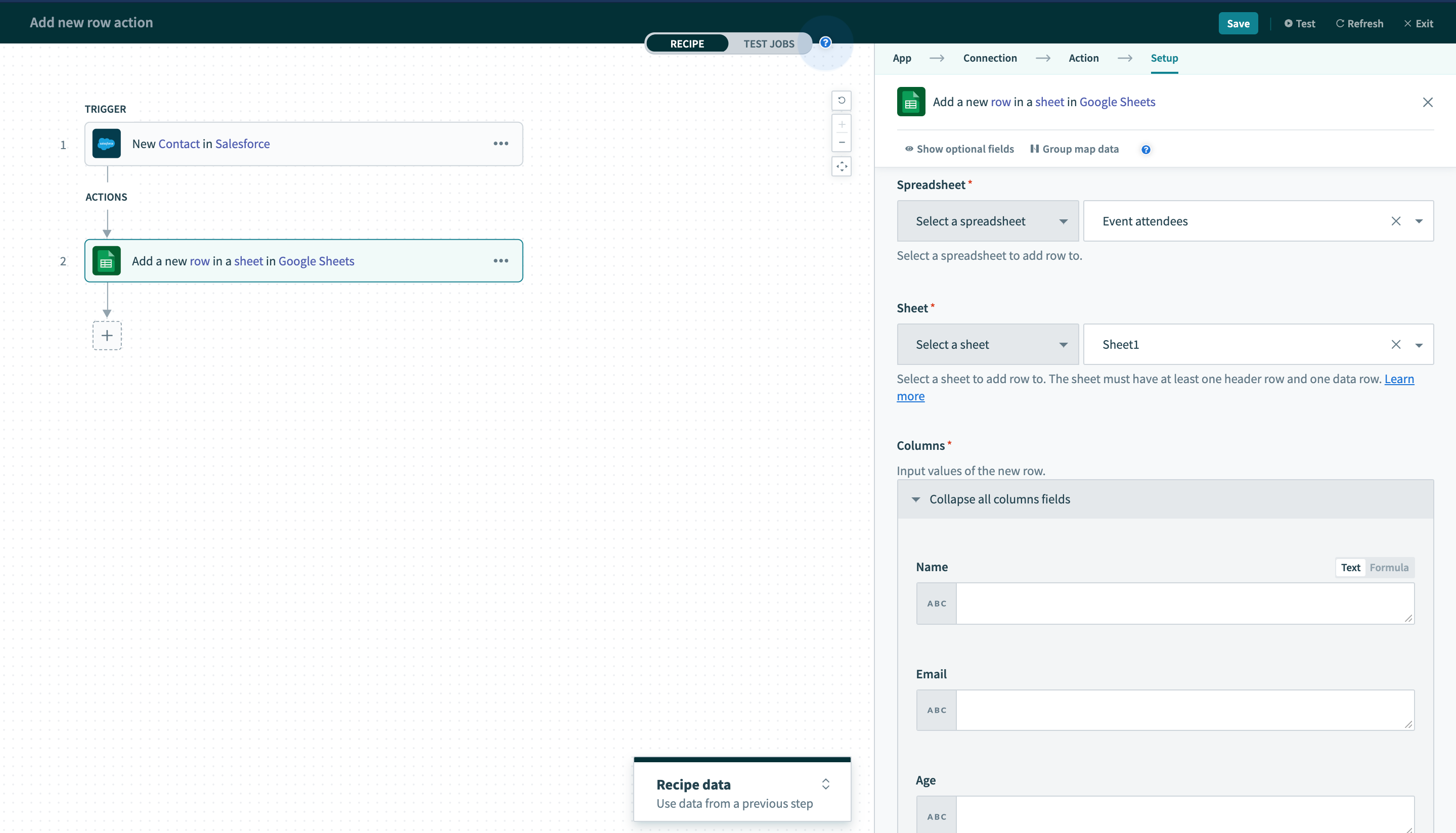
Task: Click the reset view icon above the zoom controls
Action: click(x=842, y=100)
